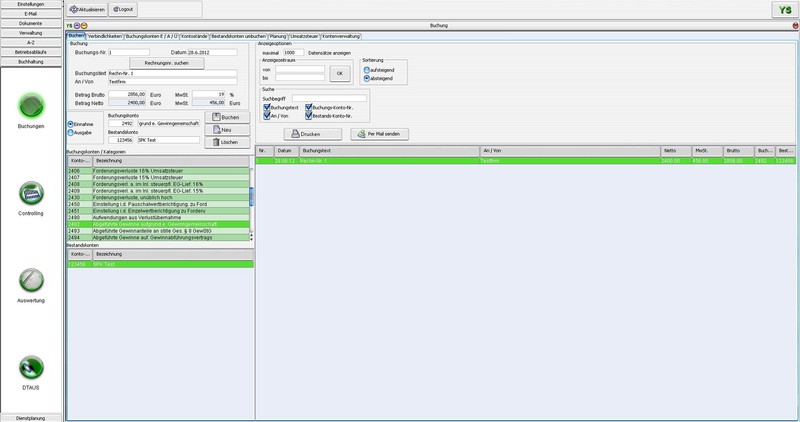Open the Planung tab
The width and height of the screenshot is (800, 422).
pyautogui.click(x=278, y=36)
